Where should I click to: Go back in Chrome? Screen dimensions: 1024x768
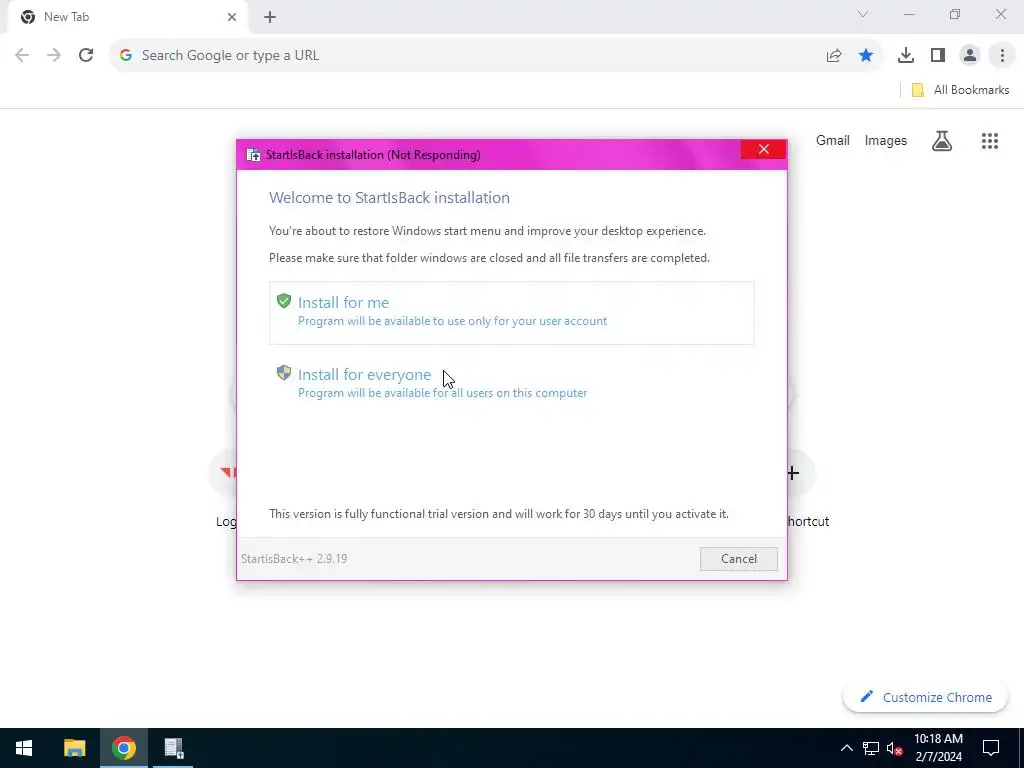pos(22,56)
